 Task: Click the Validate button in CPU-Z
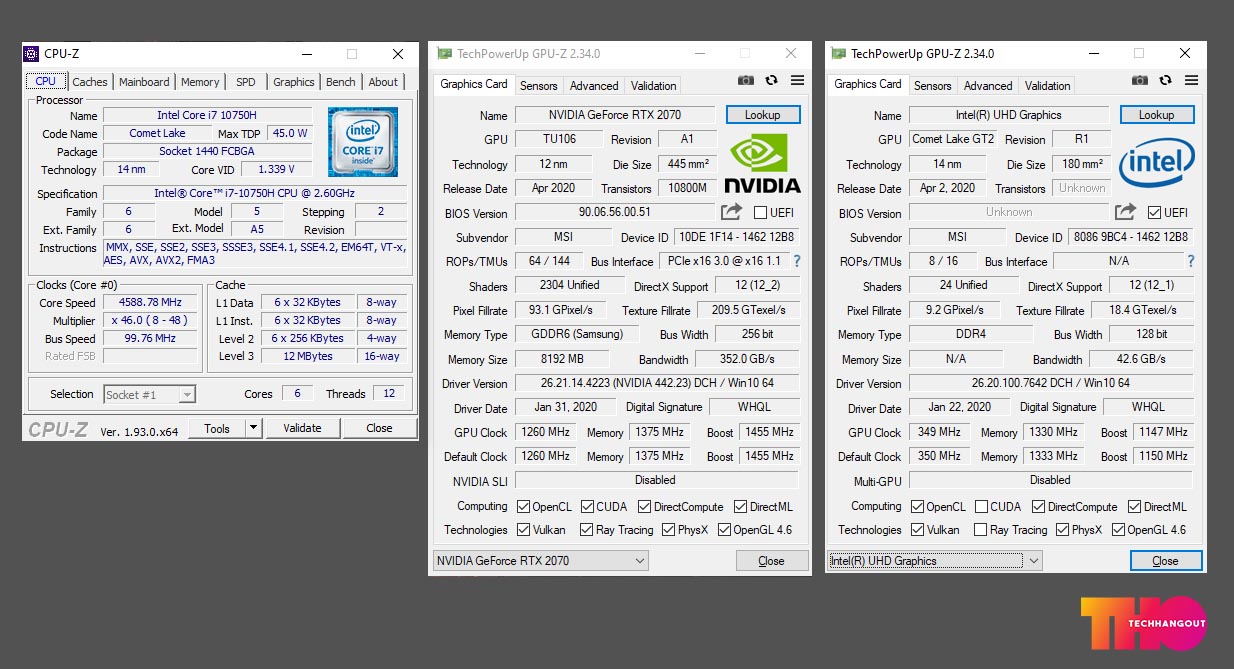click(302, 428)
